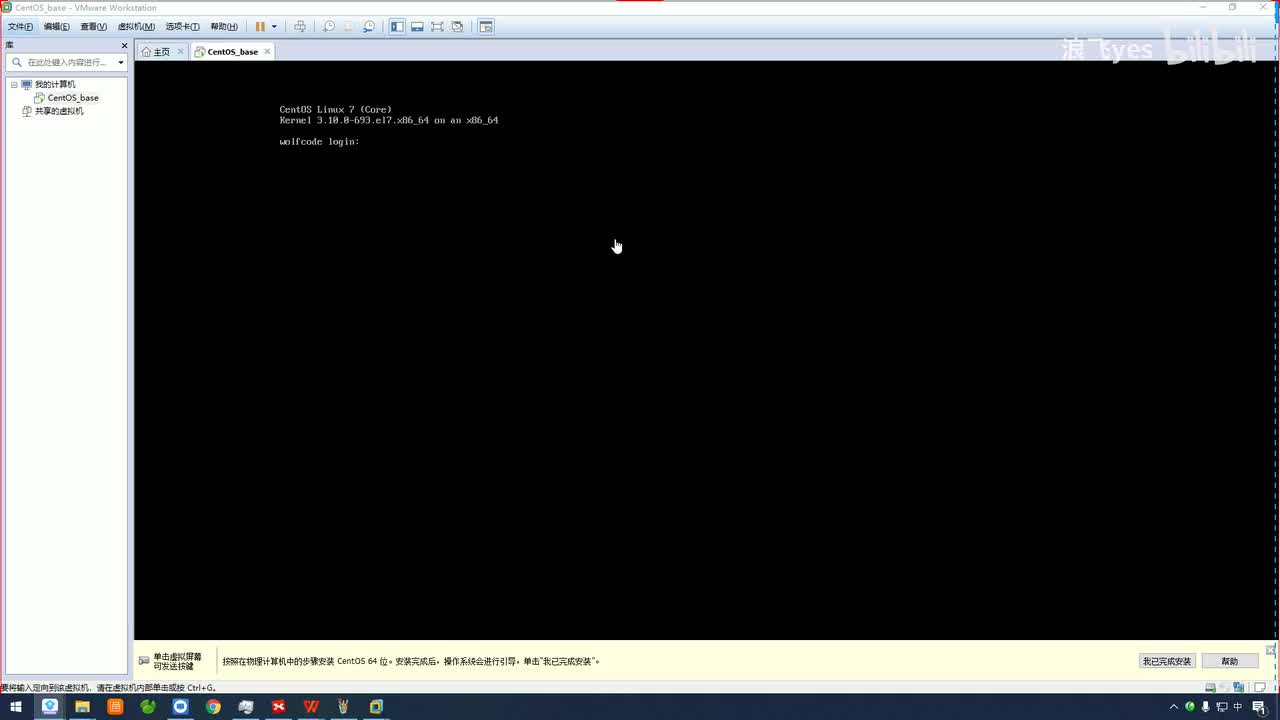
Task: Toggle the library sidebar view button
Action: 397,27
